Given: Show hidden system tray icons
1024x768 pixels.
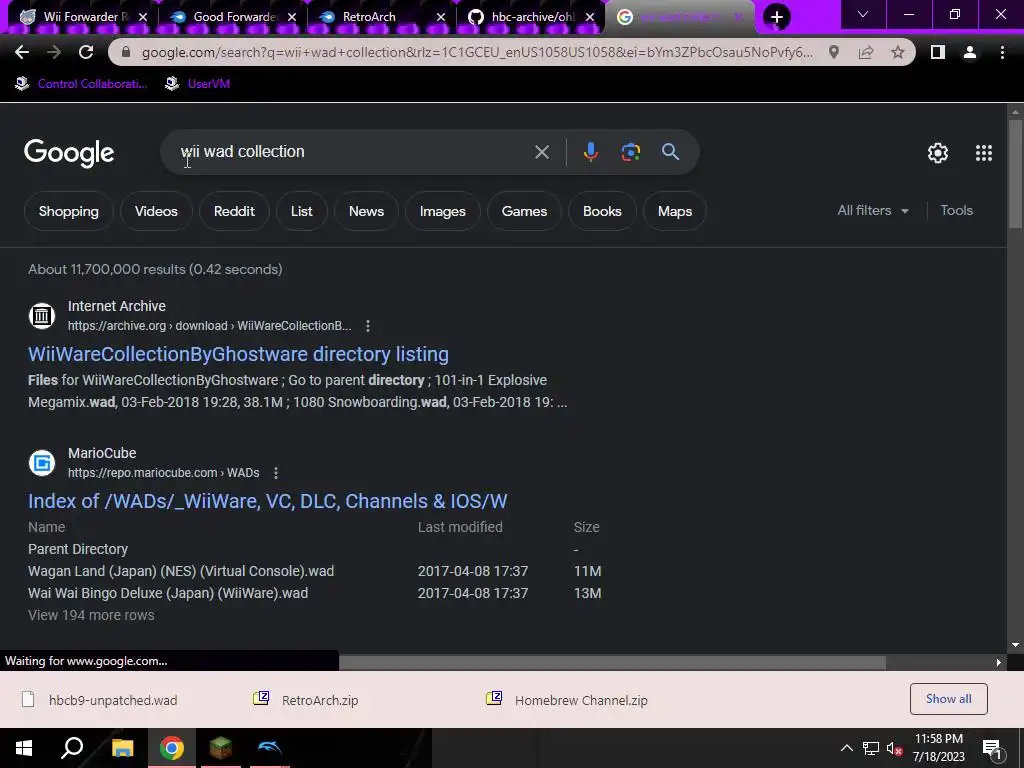Looking at the screenshot, I should pos(846,748).
